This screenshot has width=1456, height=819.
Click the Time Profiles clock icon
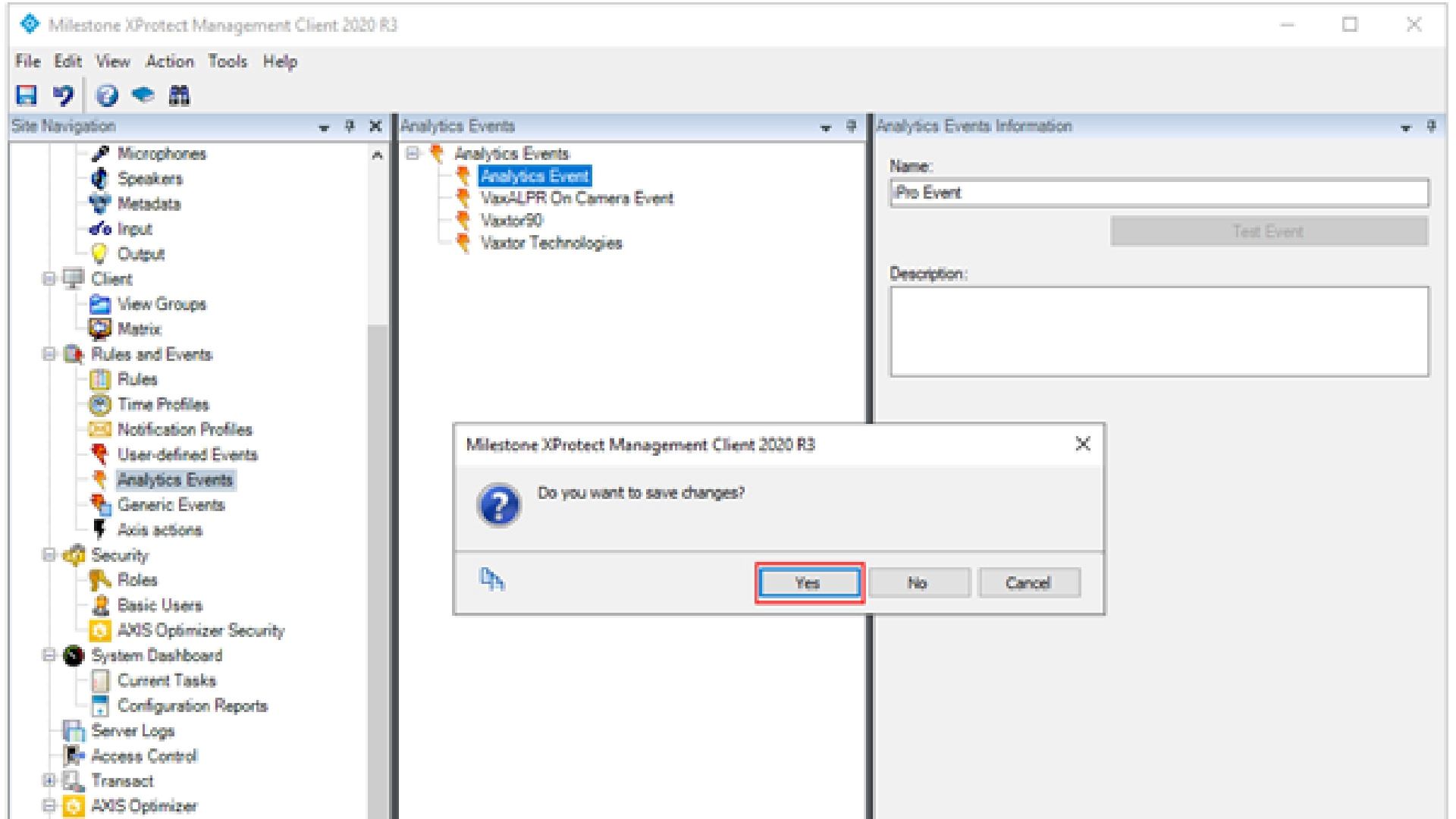coord(100,404)
